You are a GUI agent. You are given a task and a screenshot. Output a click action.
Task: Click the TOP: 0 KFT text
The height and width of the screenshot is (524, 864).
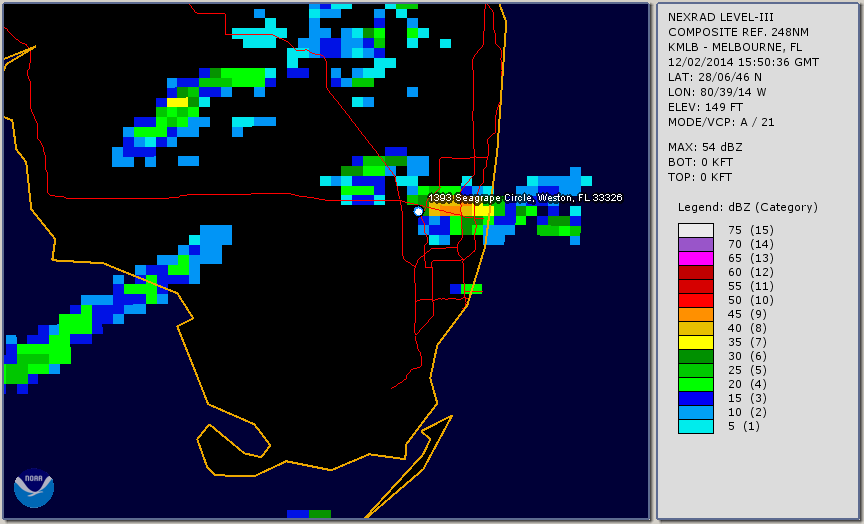tap(700, 177)
